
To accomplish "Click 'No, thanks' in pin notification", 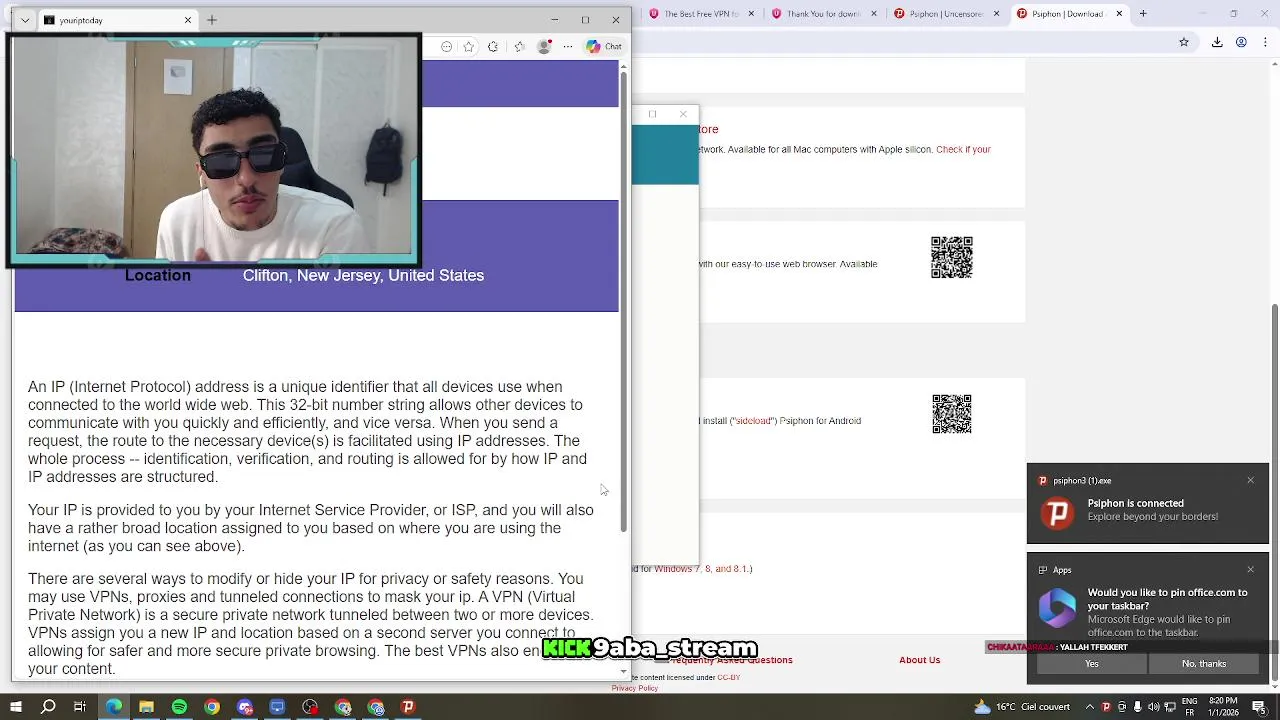I will tap(1204, 664).
